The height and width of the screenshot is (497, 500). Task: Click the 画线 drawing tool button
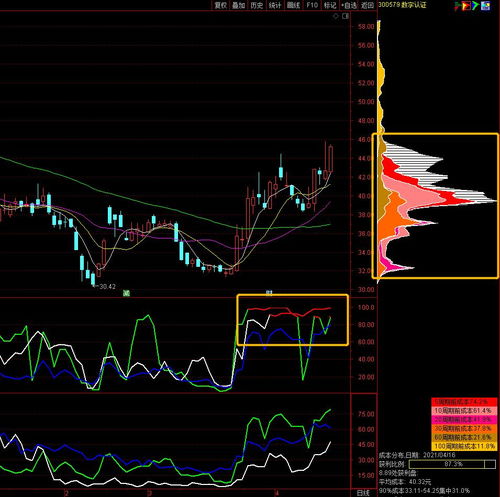[293, 5]
